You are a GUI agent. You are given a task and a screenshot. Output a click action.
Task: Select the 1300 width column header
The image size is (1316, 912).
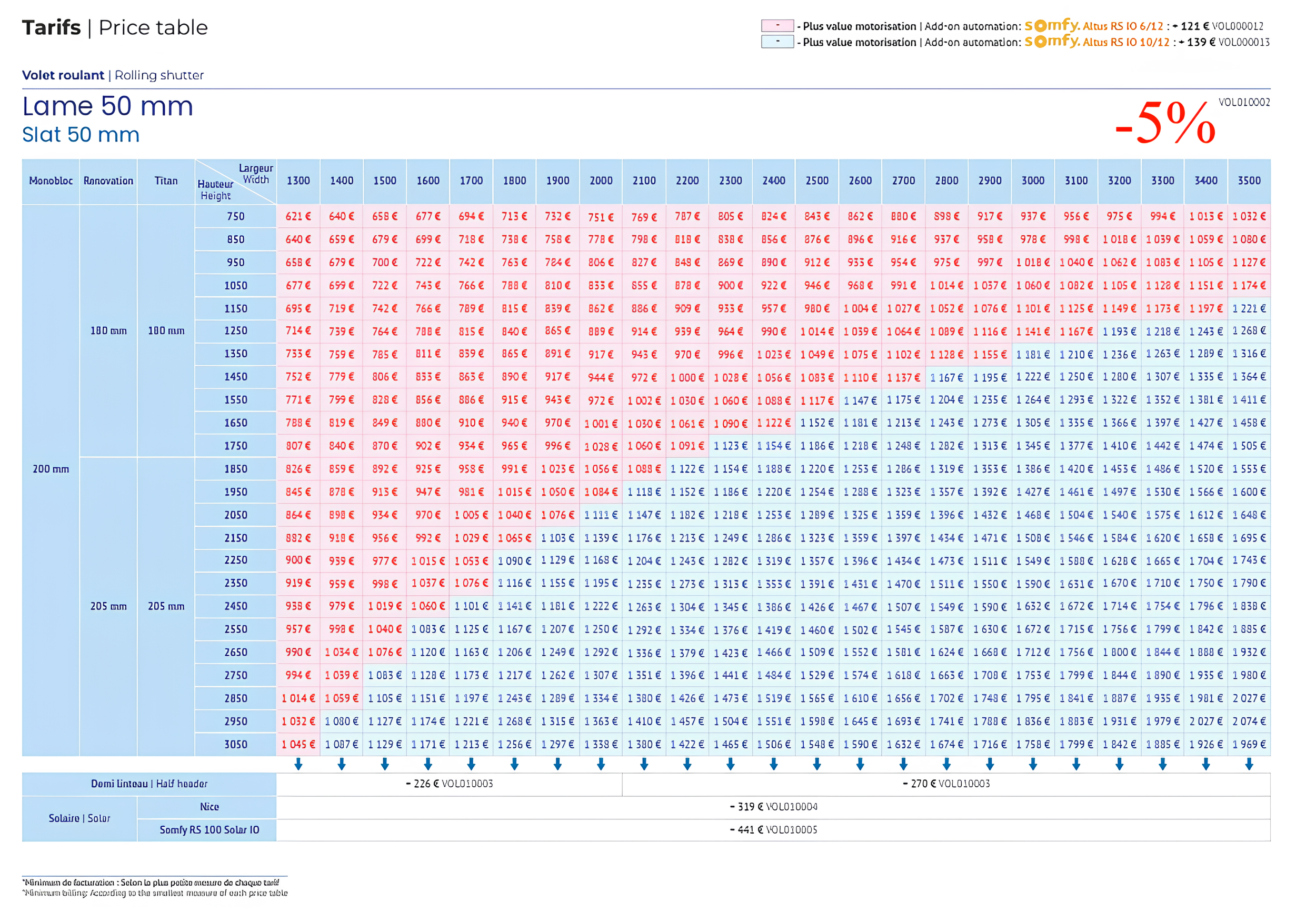point(298,181)
